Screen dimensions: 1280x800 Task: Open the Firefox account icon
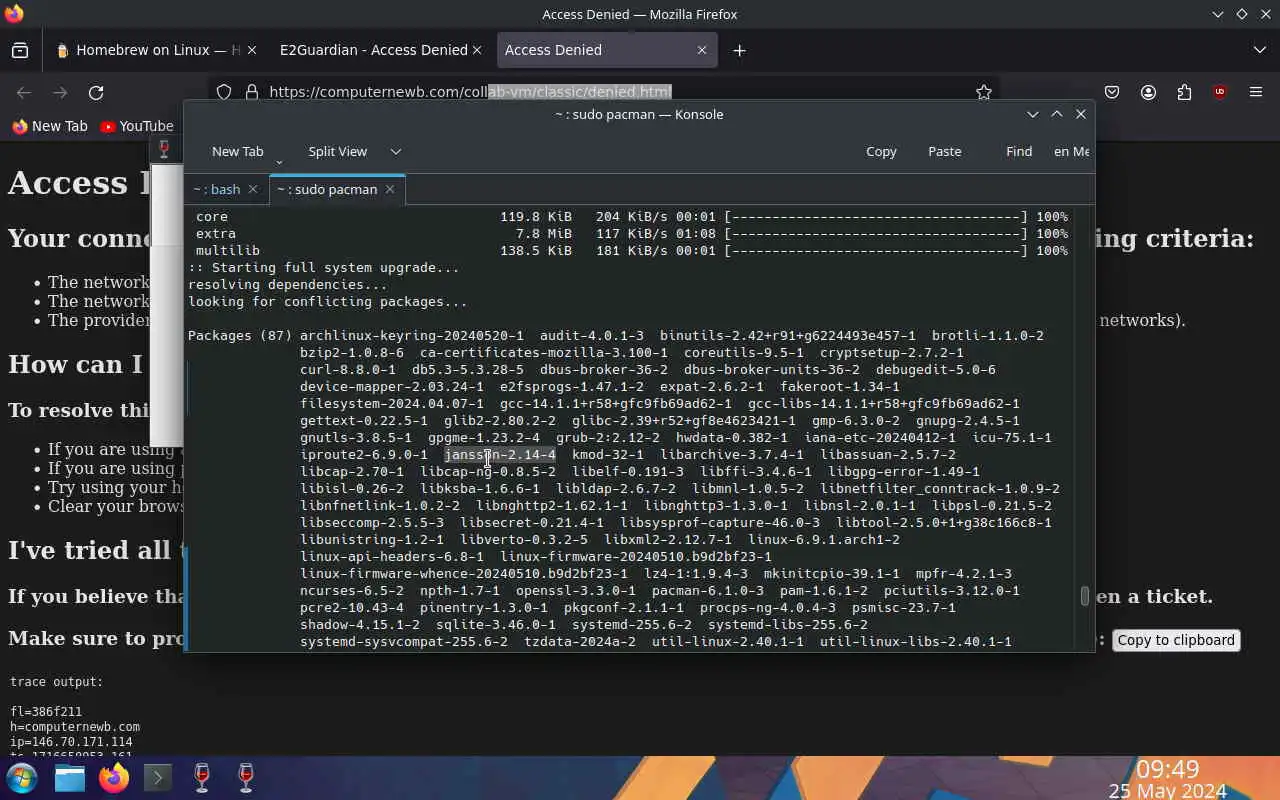(x=1148, y=92)
